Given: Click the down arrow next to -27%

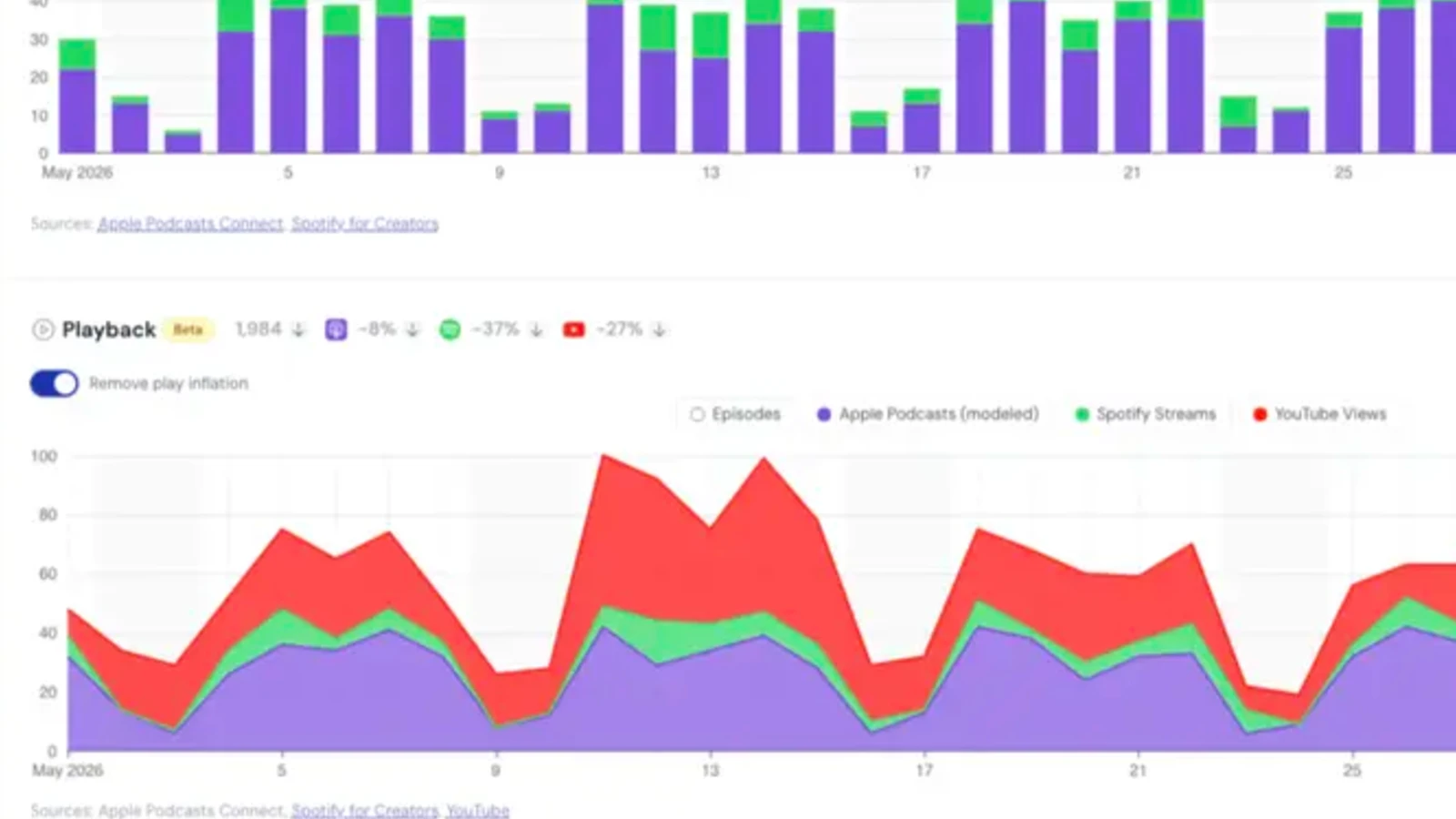Looking at the screenshot, I should point(659,329).
